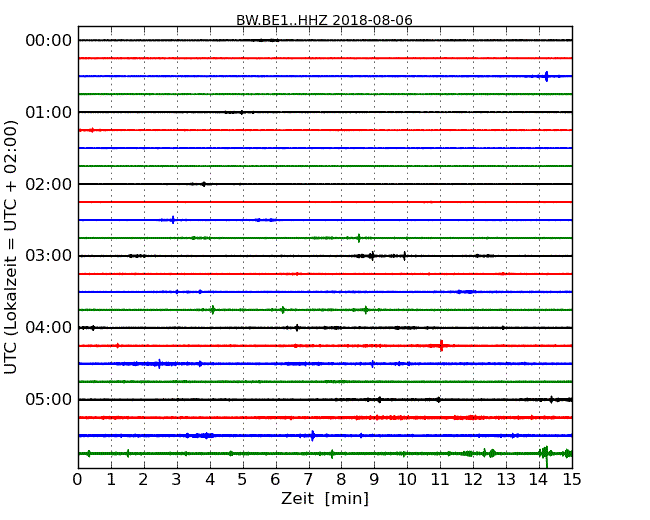Click the 00:00 time label
The image size is (650, 520).
tap(49, 41)
